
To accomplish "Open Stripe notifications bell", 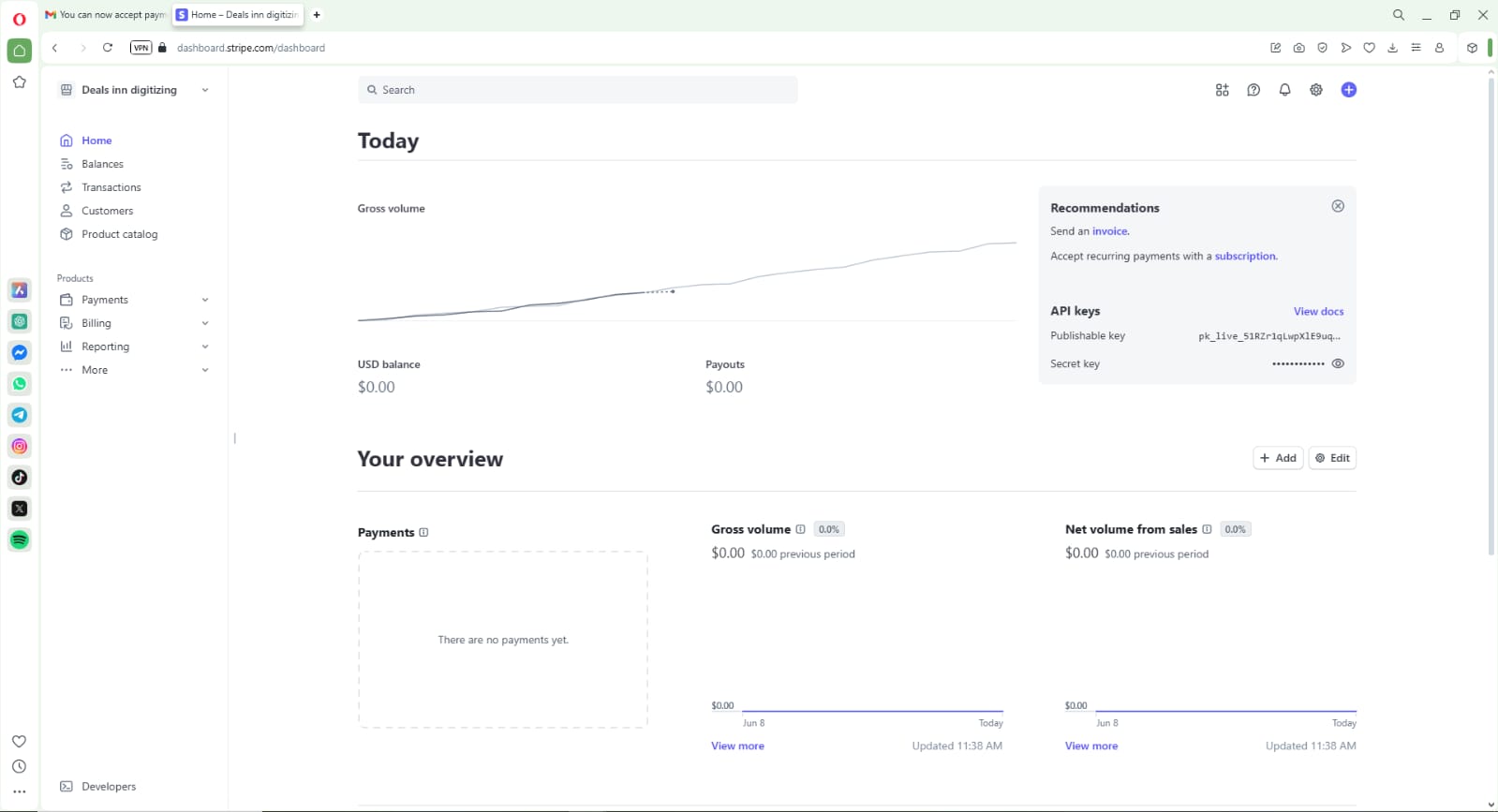I will (1284, 90).
